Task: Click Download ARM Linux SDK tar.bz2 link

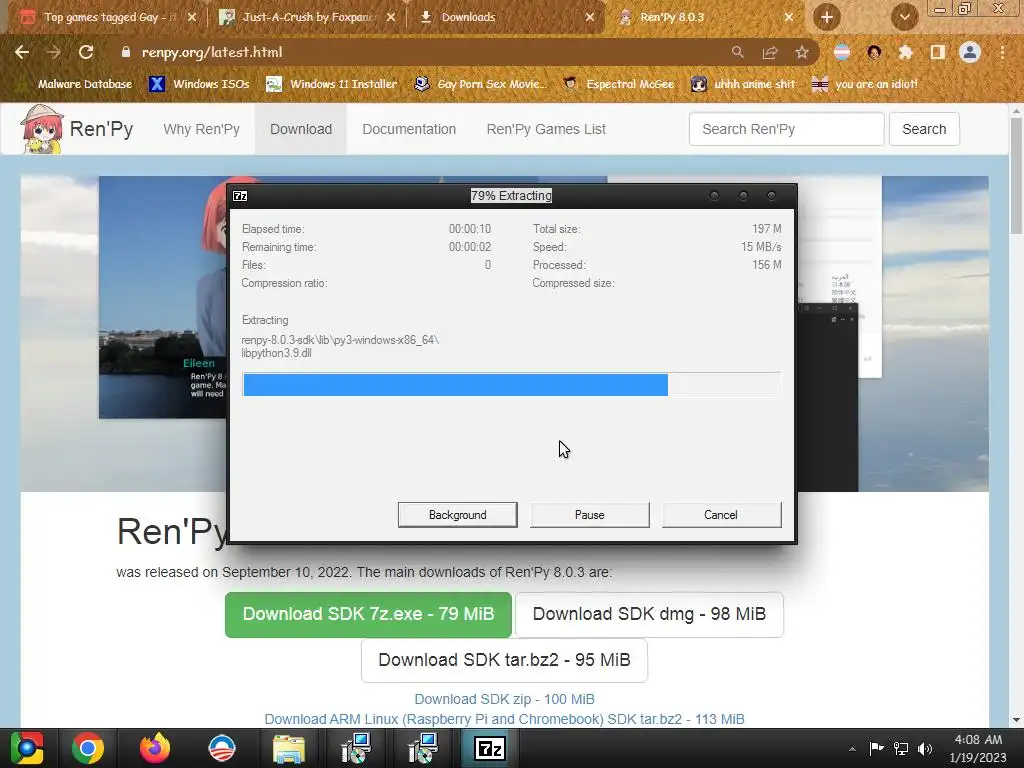Action: pyautogui.click(x=504, y=719)
